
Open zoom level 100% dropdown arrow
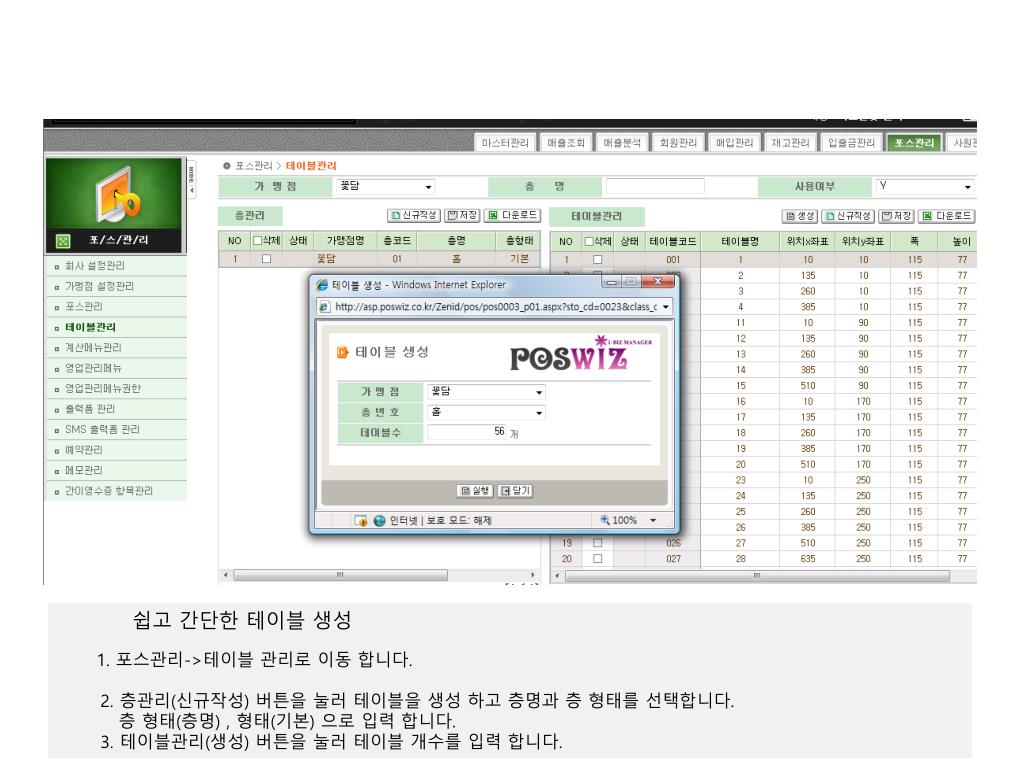[x=652, y=520]
